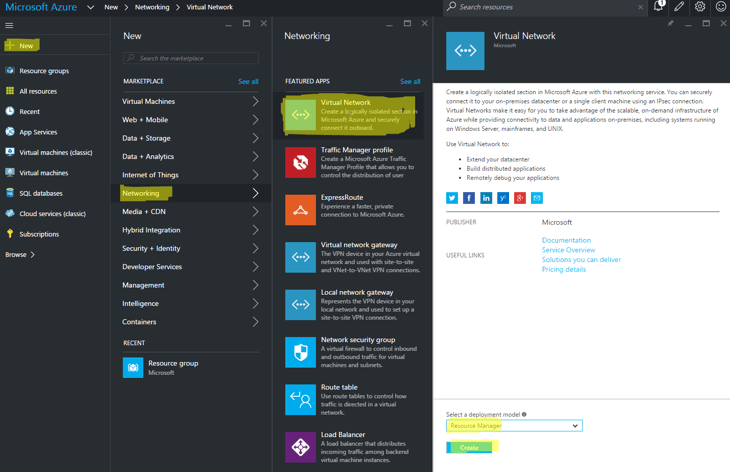Open the Documentation link
This screenshot has height=472, width=730.
(x=566, y=240)
